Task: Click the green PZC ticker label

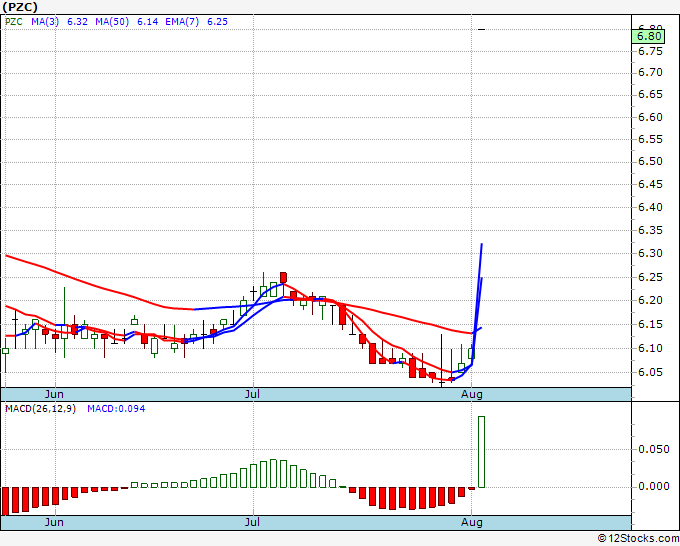Action: coord(14,22)
